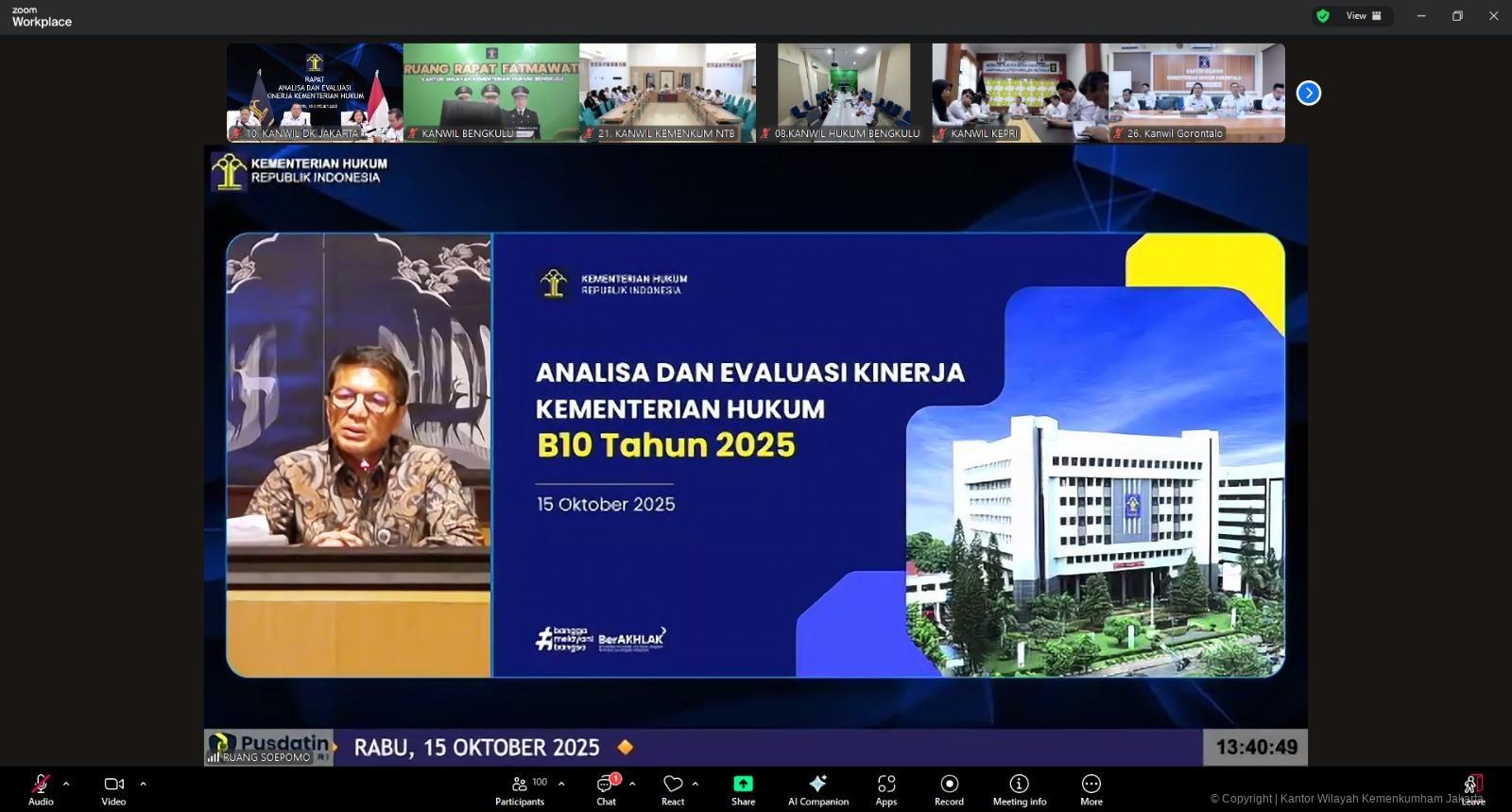Click the '15 Oktober 2025' slide date

tap(606, 504)
